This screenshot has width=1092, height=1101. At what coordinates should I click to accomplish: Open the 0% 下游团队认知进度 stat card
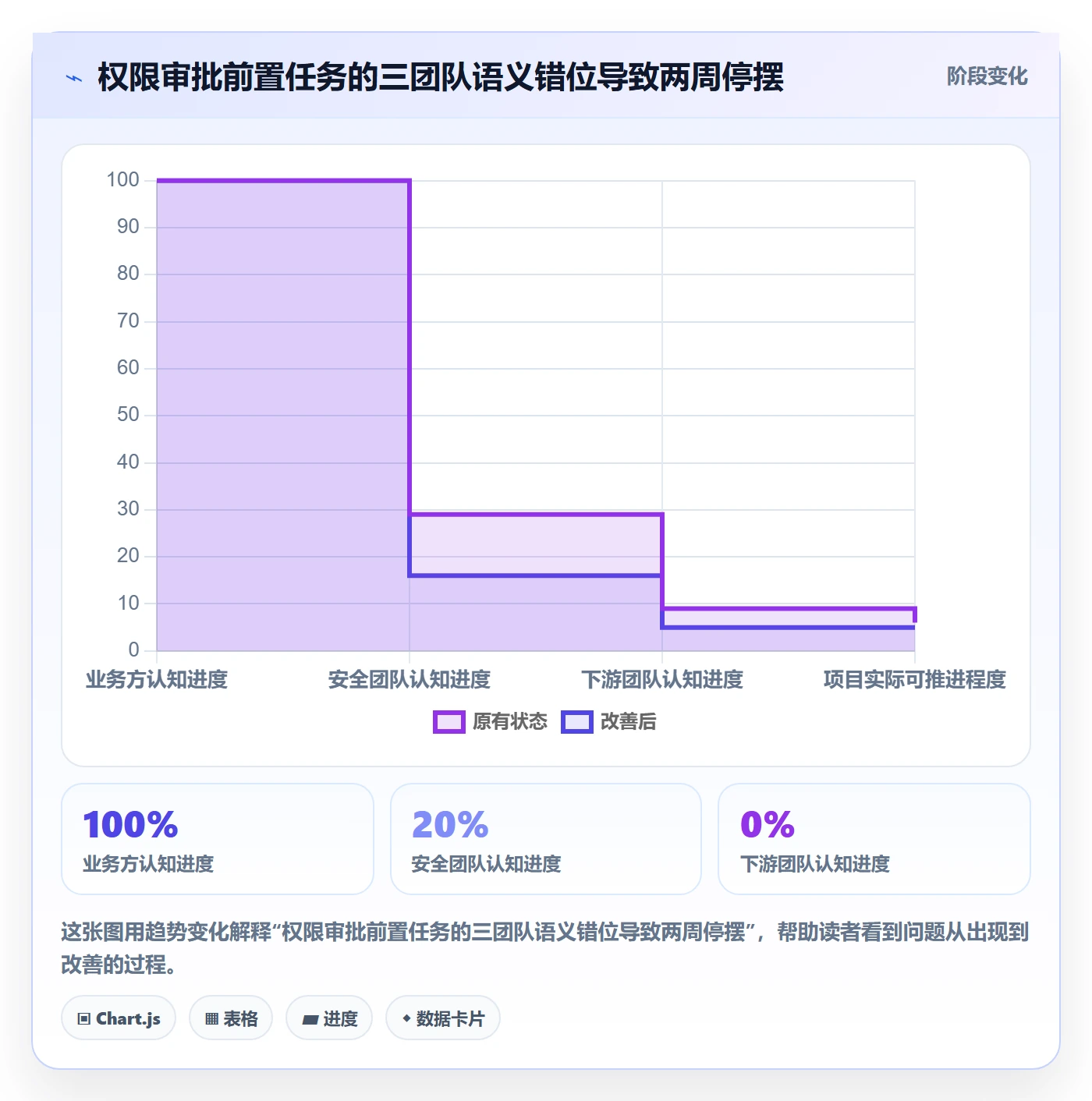pyautogui.click(x=874, y=839)
